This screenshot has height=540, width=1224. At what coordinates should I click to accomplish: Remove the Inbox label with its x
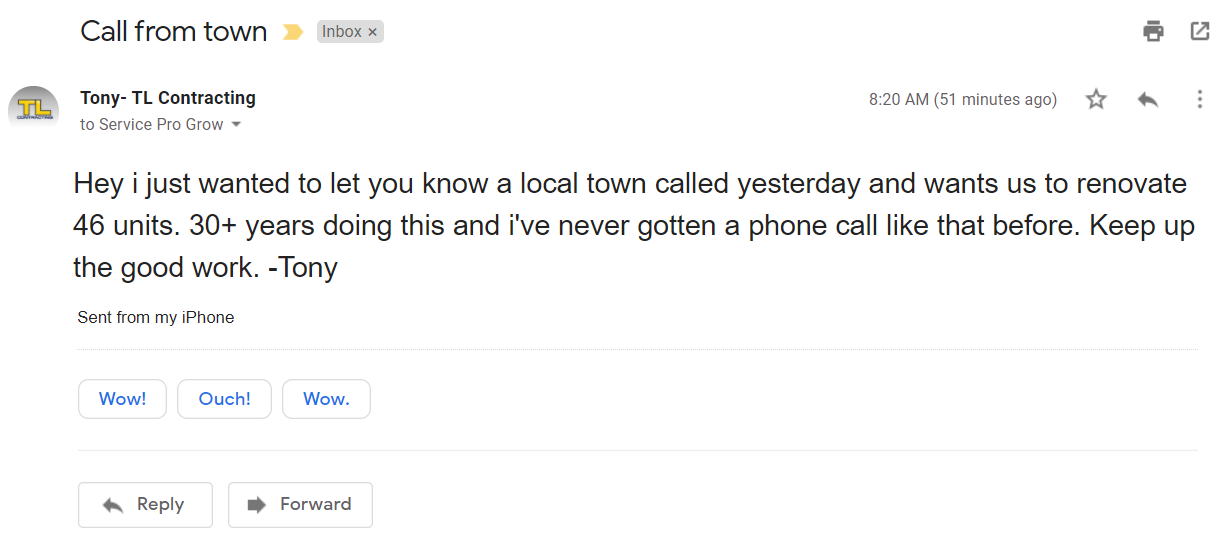point(373,32)
